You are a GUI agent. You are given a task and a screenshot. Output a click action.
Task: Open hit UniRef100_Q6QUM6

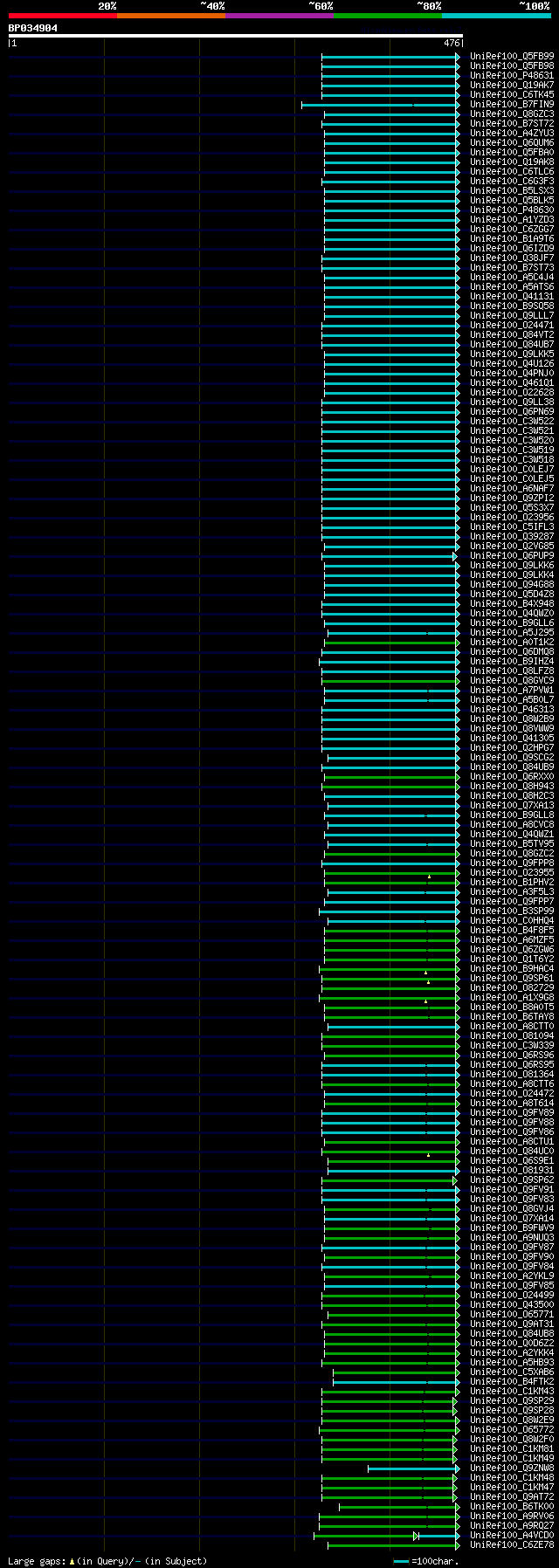(x=512, y=142)
